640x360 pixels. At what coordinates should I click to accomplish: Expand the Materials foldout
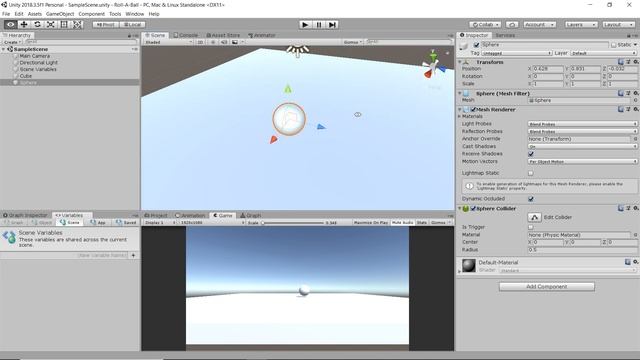[460, 117]
